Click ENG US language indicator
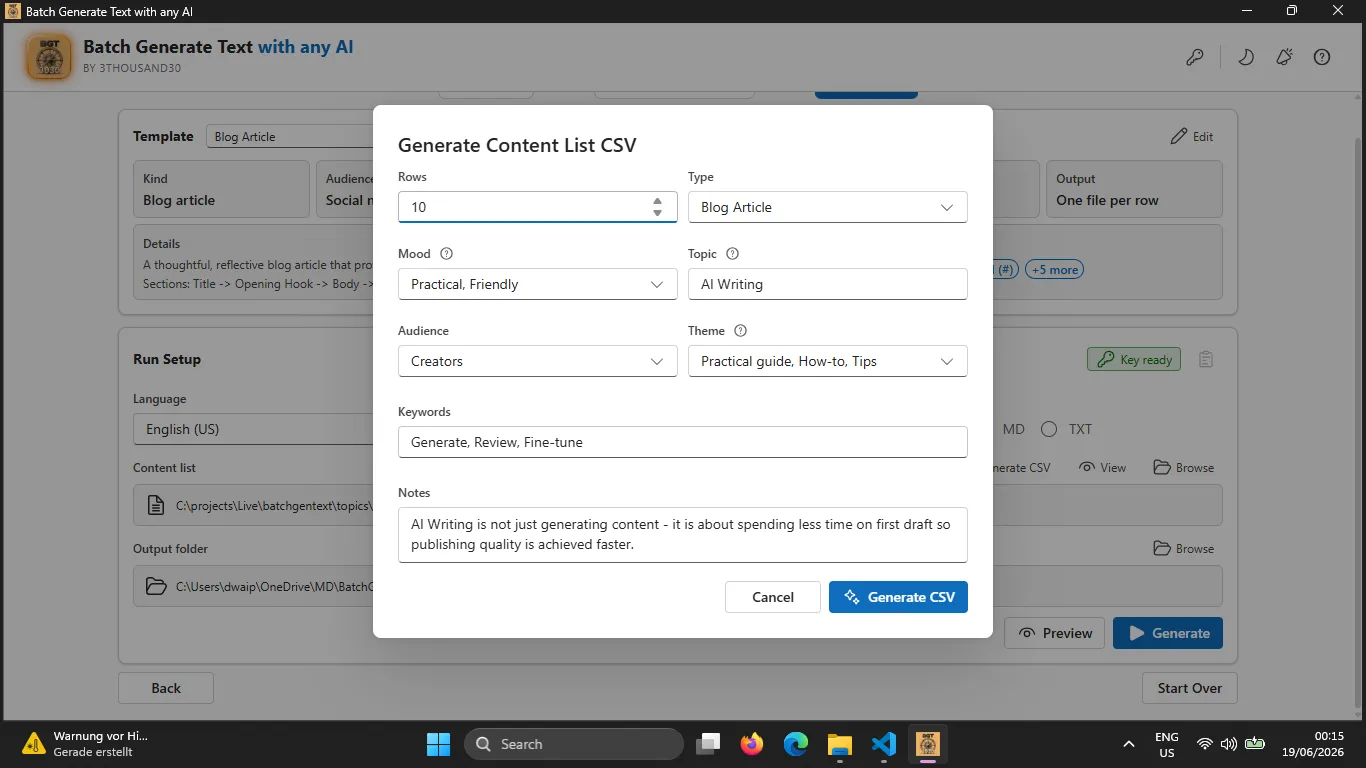Screen dimensions: 1366x768 1167,744
